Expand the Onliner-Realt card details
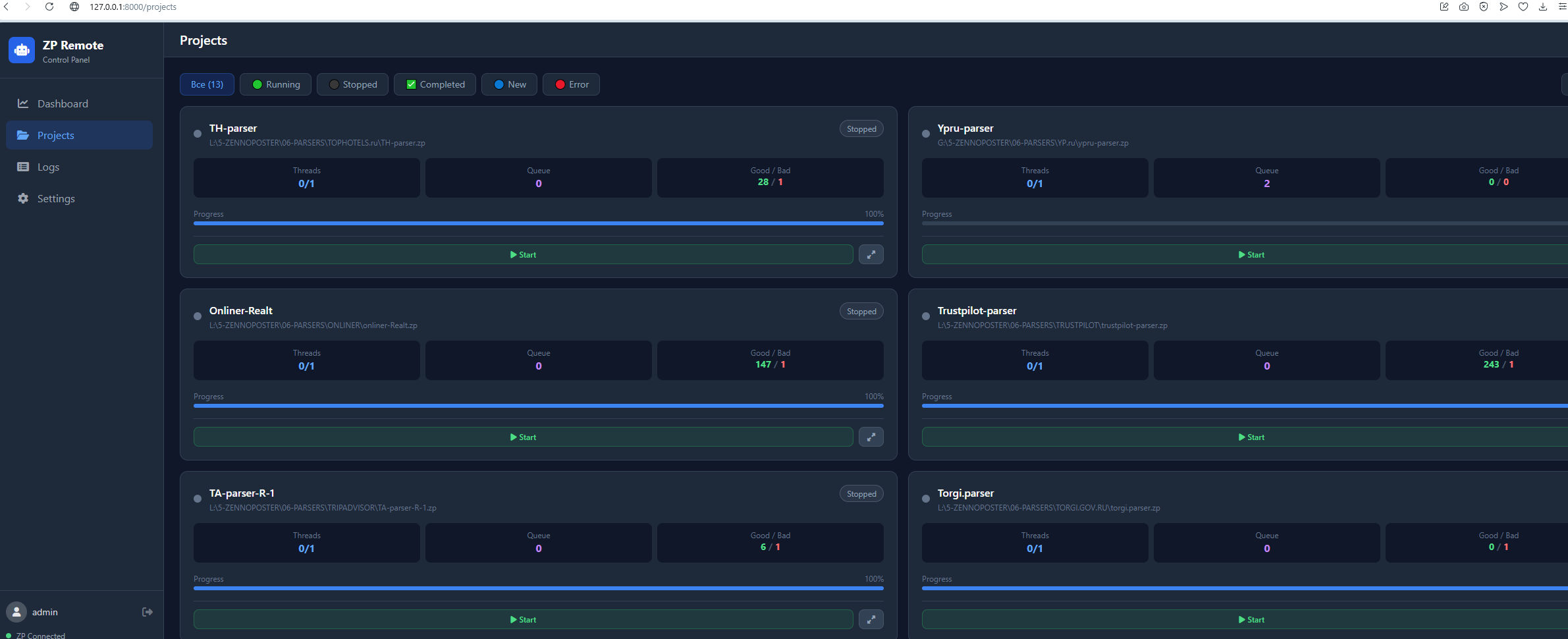Viewport: 1568px width, 639px height. pyautogui.click(x=871, y=437)
